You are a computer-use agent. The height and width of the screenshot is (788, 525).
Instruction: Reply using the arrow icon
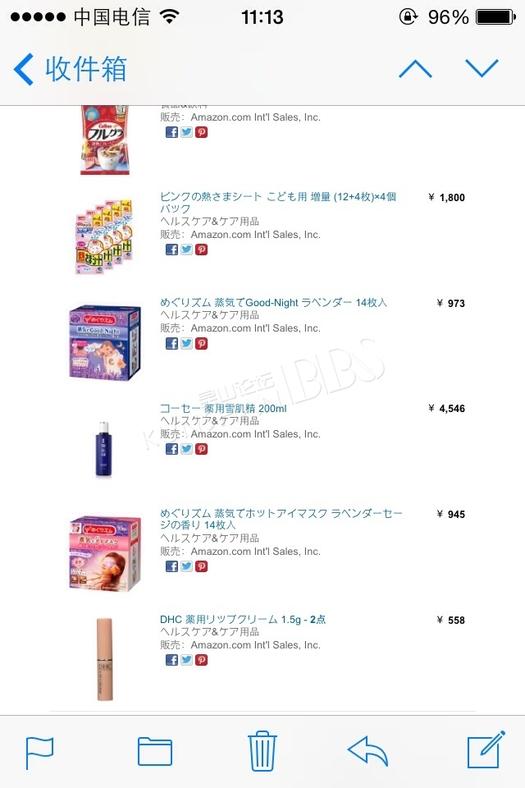(368, 751)
